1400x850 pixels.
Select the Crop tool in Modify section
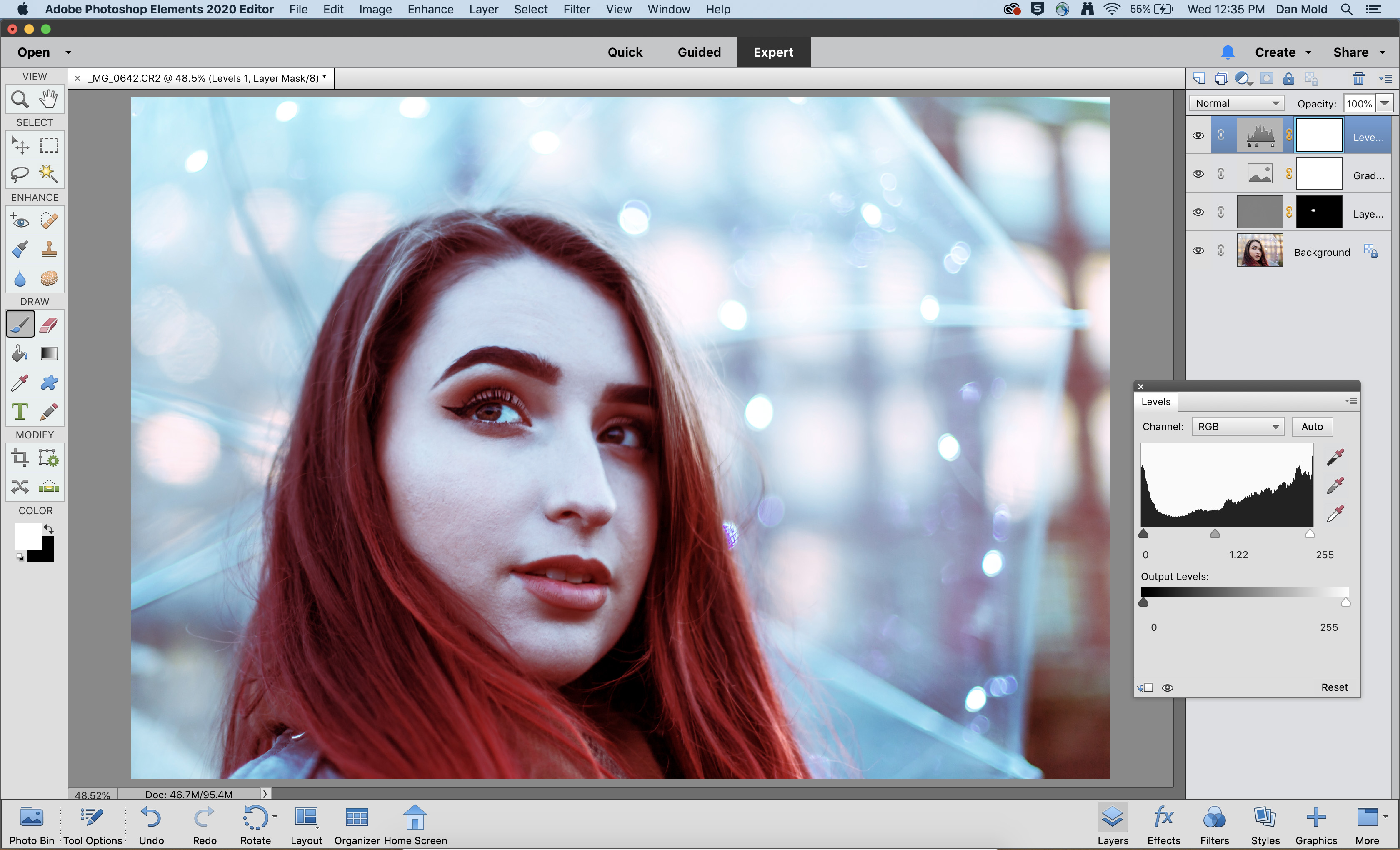coord(20,458)
